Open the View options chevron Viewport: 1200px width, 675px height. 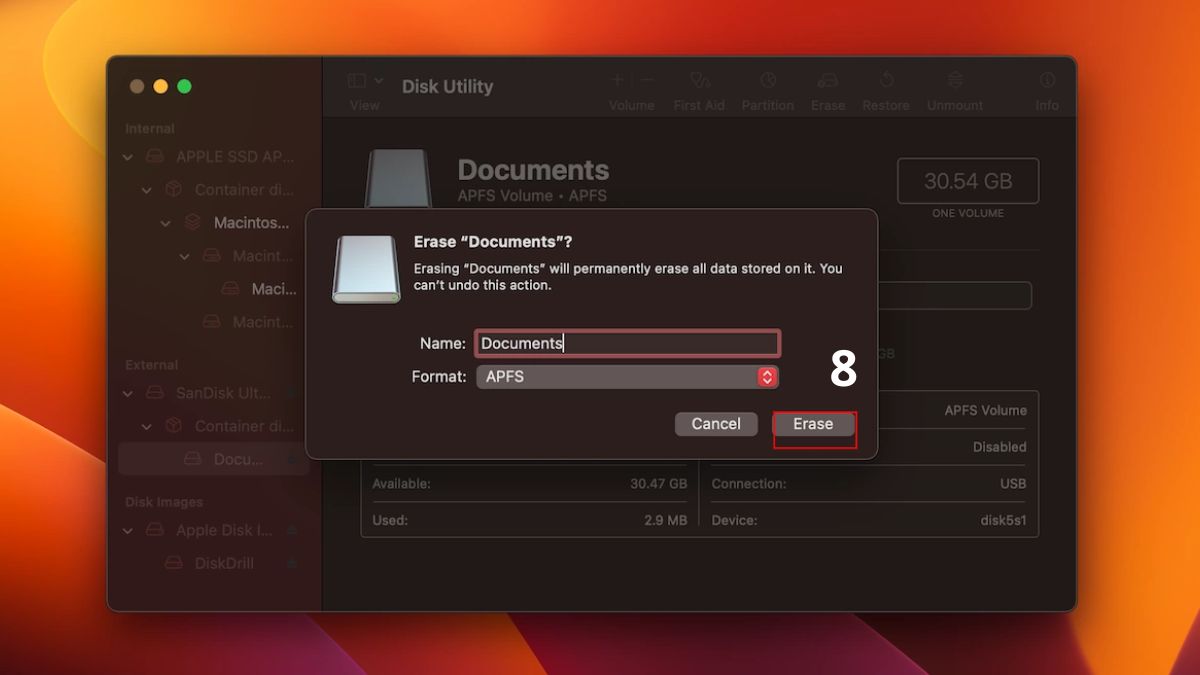click(379, 81)
